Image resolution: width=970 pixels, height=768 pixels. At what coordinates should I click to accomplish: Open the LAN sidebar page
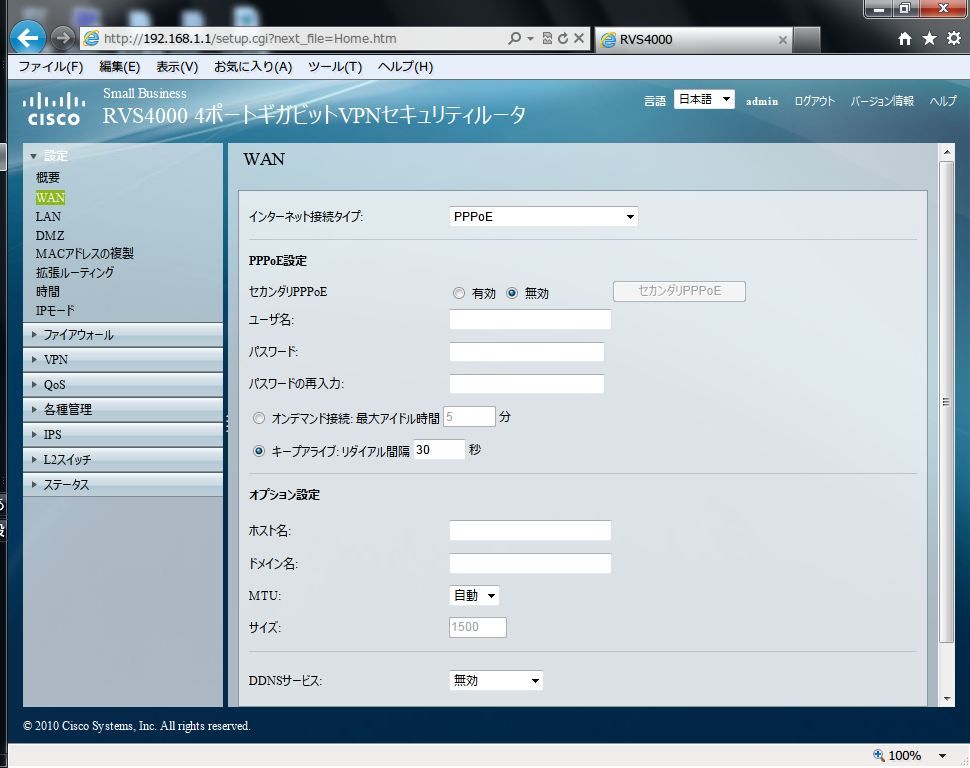pos(48,217)
